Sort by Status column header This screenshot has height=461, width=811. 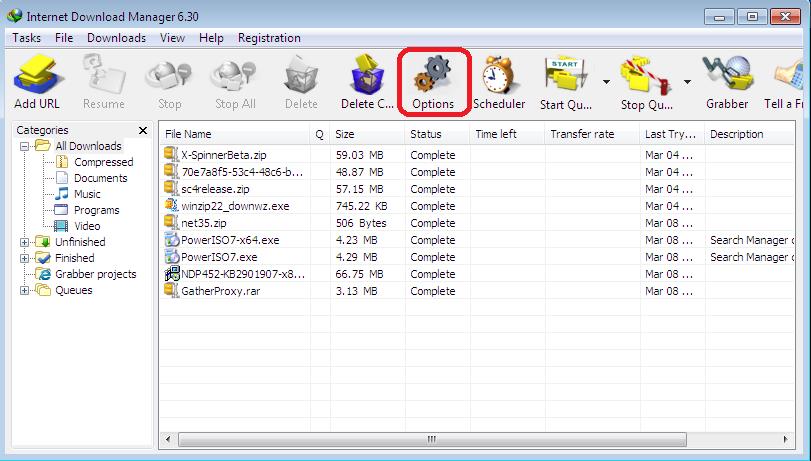click(438, 134)
